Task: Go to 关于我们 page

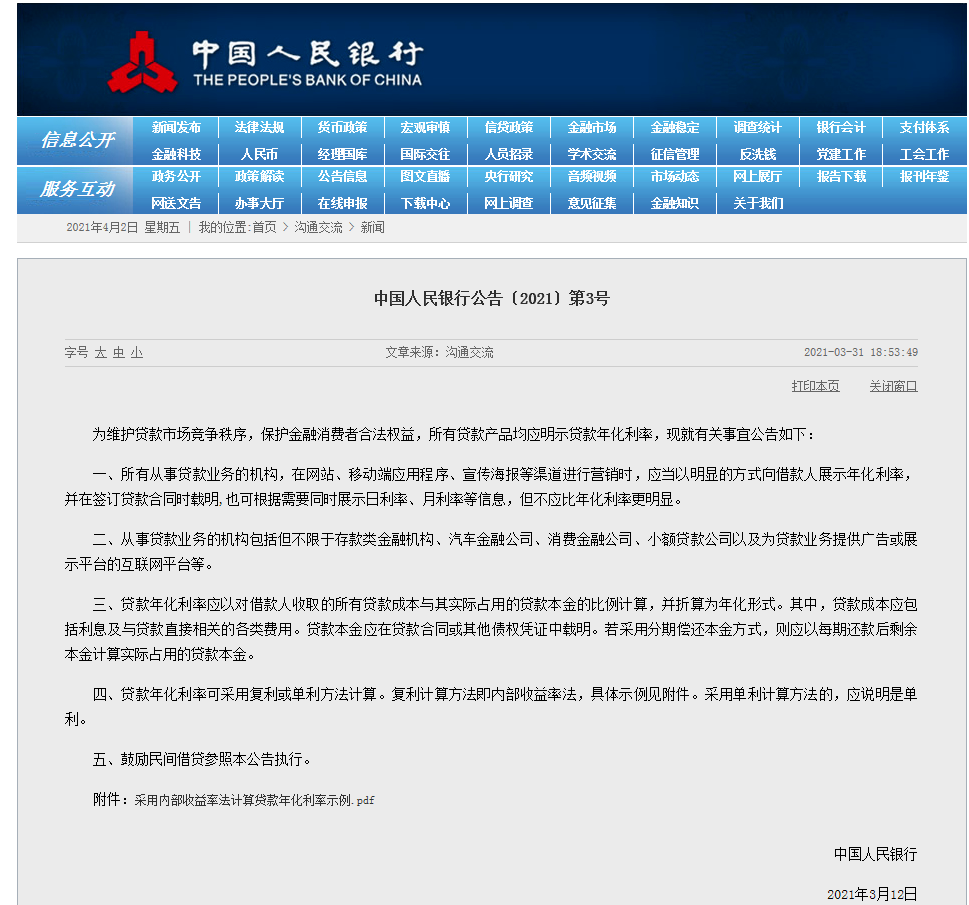Action: (x=758, y=203)
